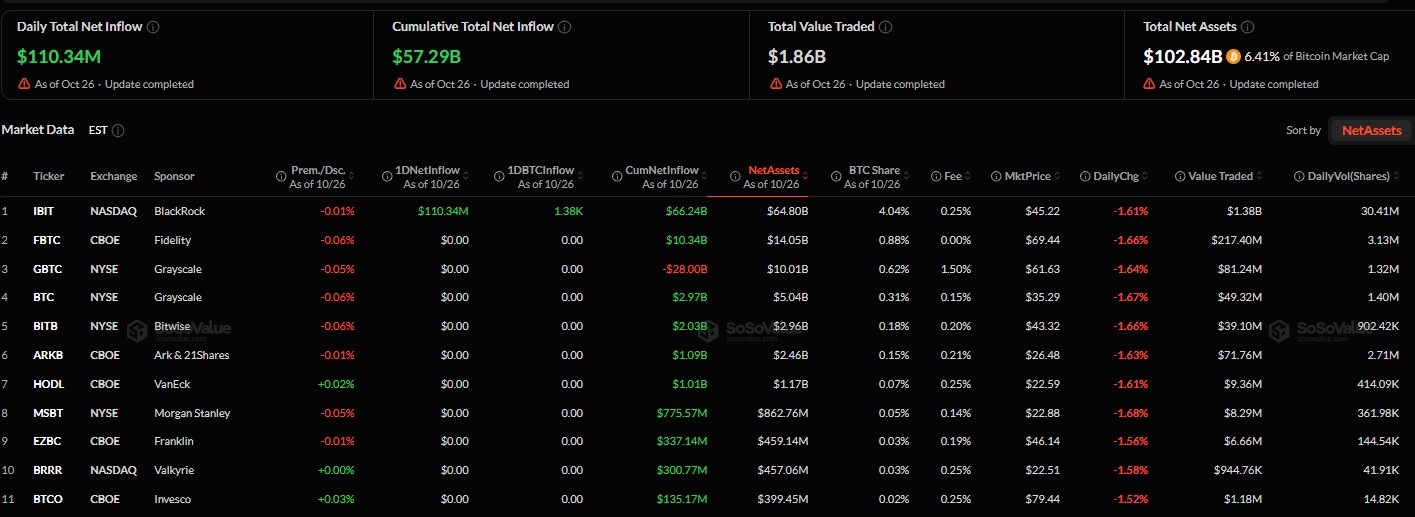
Task: Click the Exchange column header
Action: pyautogui.click(x=114, y=176)
